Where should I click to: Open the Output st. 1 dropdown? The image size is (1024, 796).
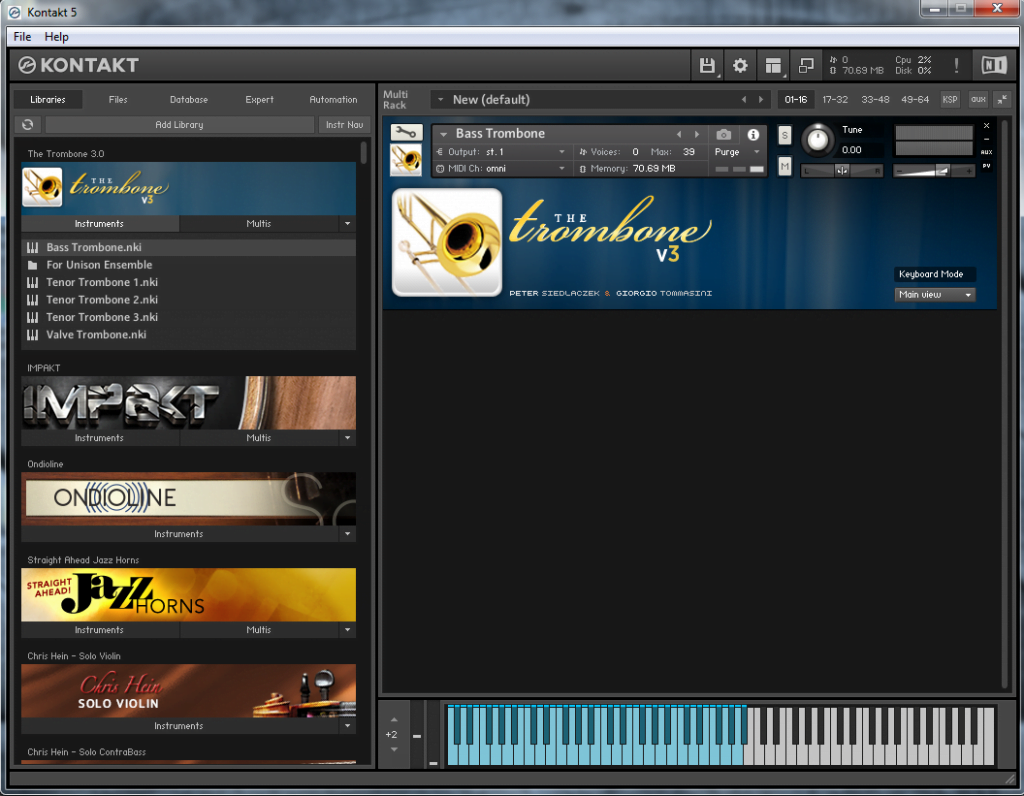(501, 151)
